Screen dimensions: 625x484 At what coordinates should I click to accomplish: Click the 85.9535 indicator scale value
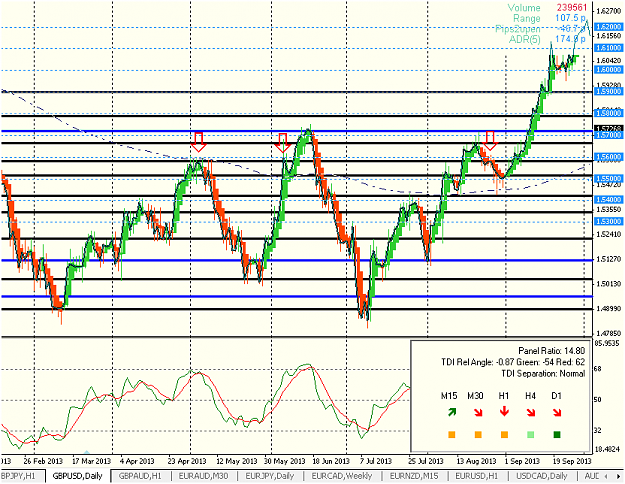[607, 342]
